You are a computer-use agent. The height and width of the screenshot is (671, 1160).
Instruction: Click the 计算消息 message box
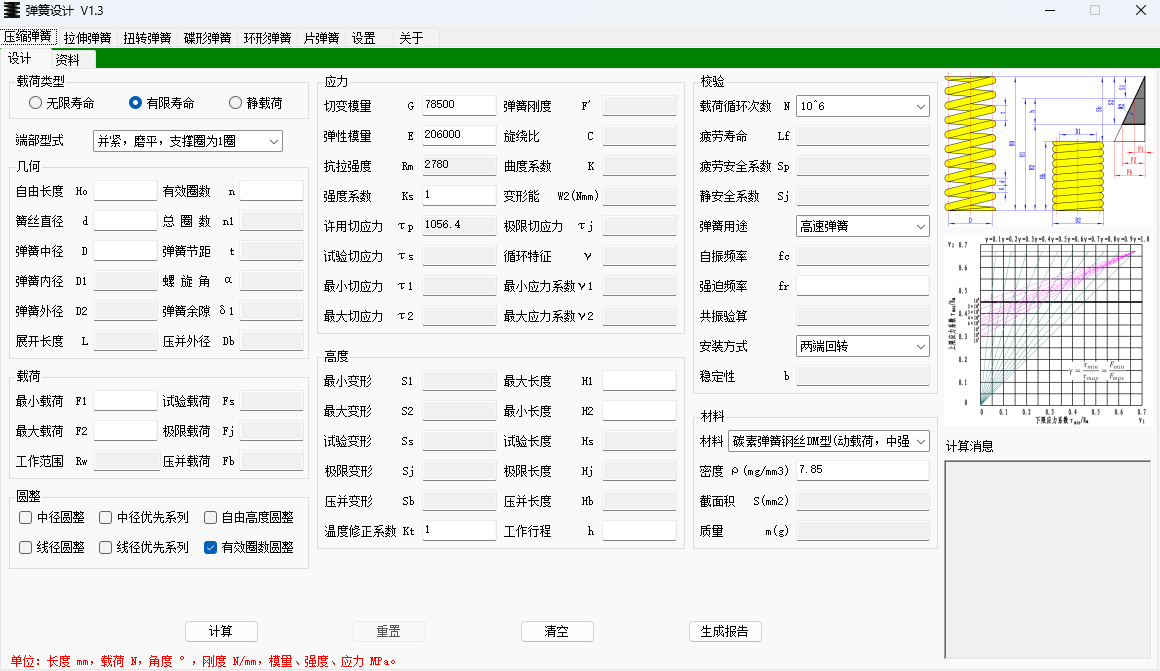pos(1048,559)
